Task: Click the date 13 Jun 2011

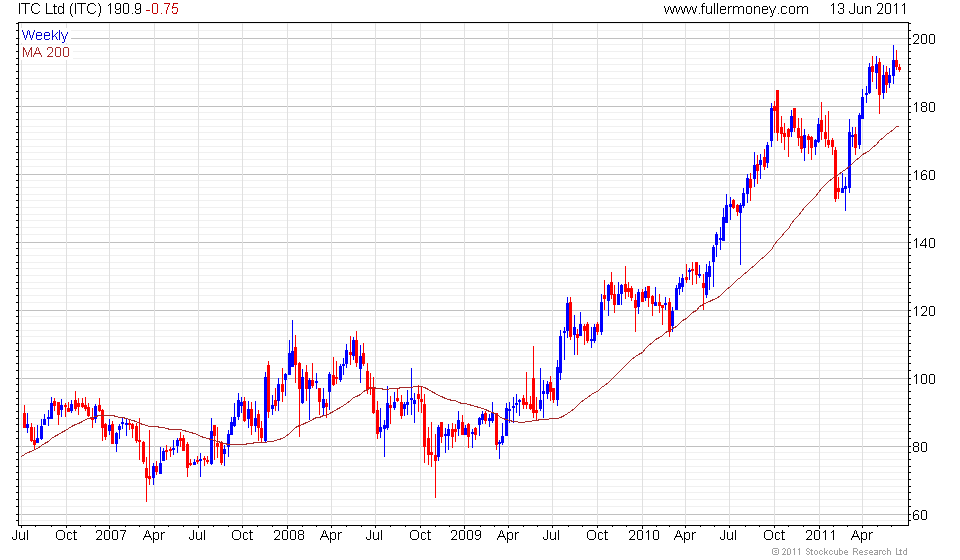Action: (x=868, y=9)
